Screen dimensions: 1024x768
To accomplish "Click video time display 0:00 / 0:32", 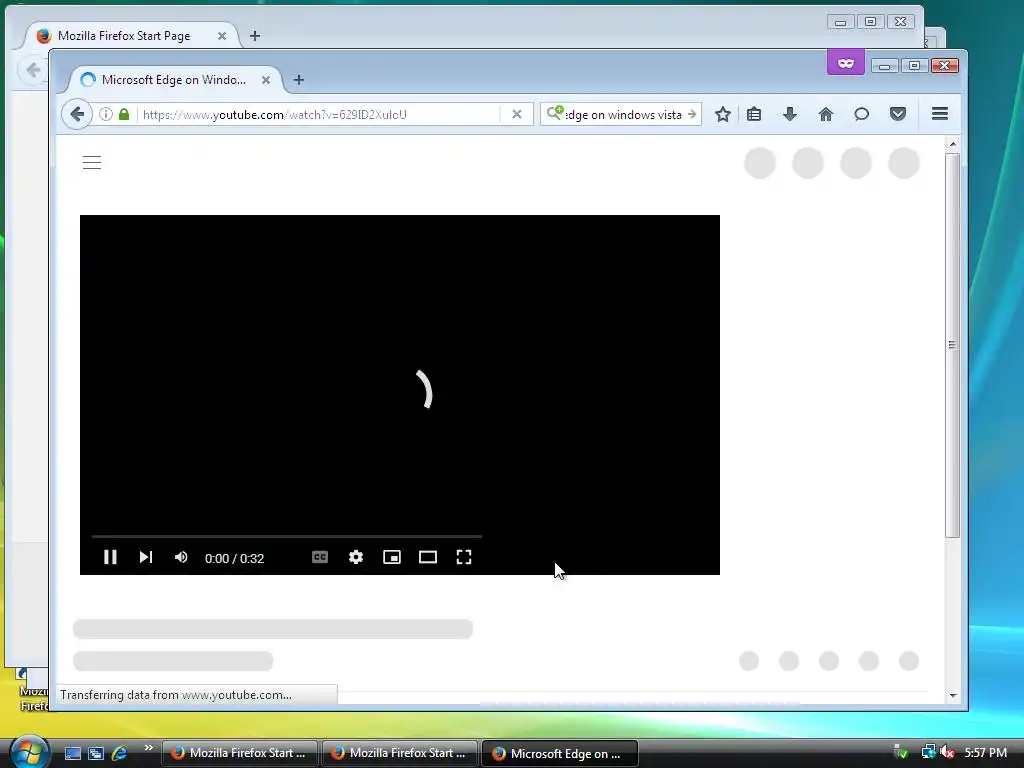I will 234,558.
